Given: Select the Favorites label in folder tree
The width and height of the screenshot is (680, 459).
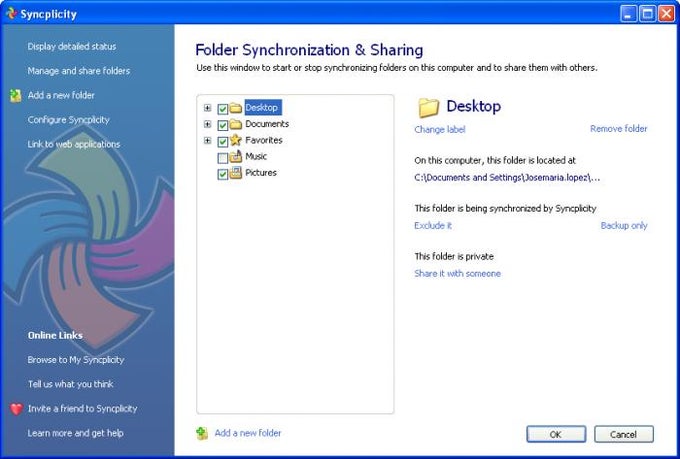Looking at the screenshot, I should (x=264, y=140).
